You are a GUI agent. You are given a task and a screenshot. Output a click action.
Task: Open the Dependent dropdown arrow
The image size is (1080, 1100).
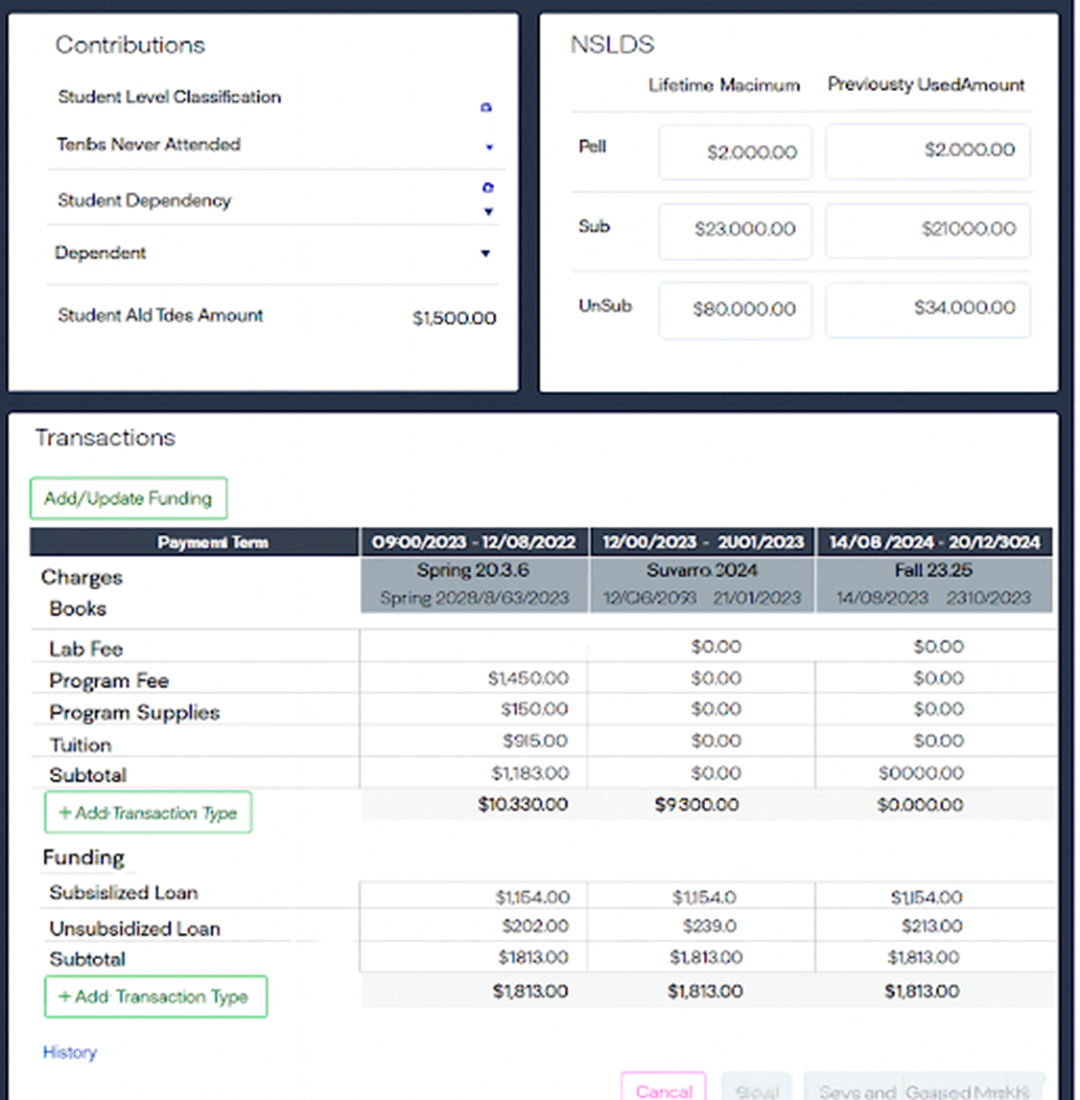click(x=485, y=253)
